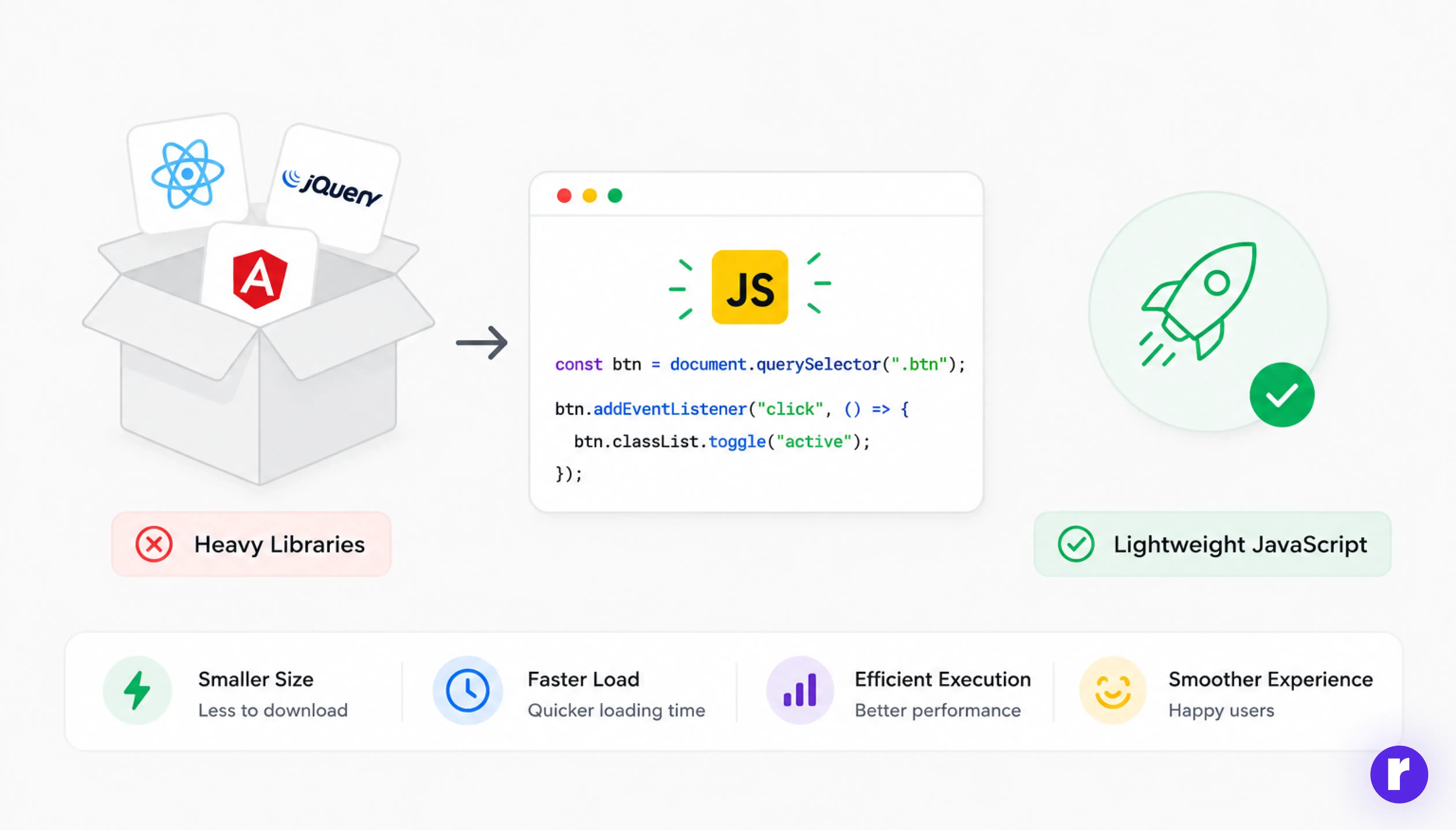
Task: Click the blue clock Faster Load icon
Action: 468,690
